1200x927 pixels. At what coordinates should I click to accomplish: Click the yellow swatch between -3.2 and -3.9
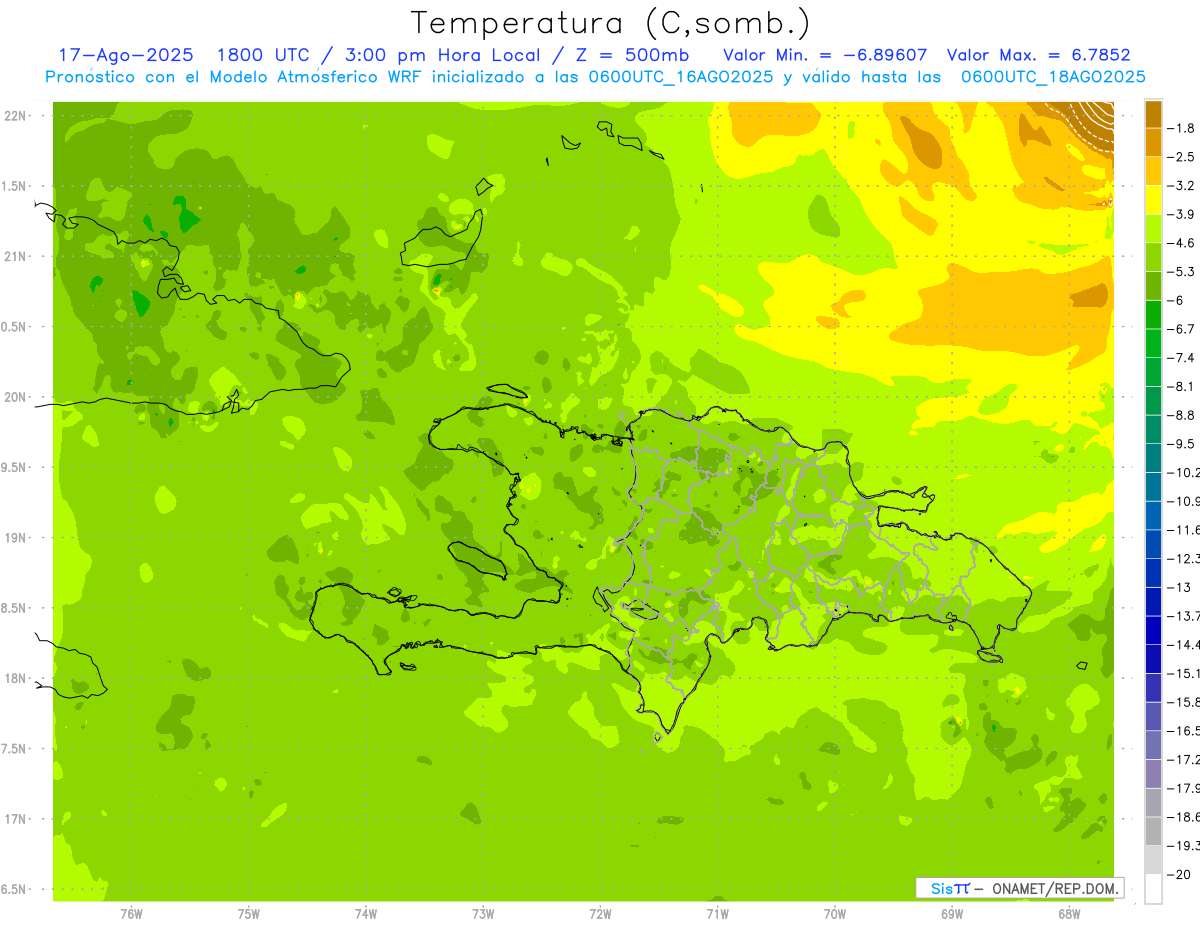pos(1153,200)
